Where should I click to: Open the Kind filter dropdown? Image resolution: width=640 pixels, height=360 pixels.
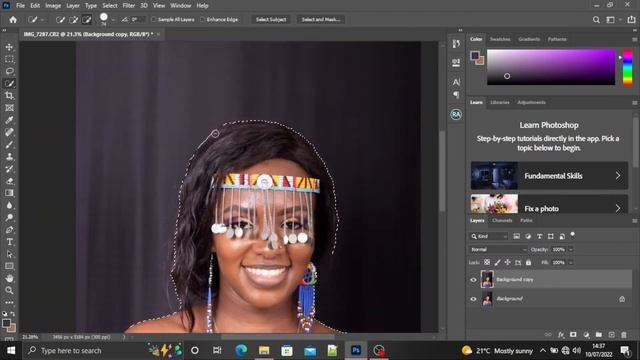pos(489,236)
